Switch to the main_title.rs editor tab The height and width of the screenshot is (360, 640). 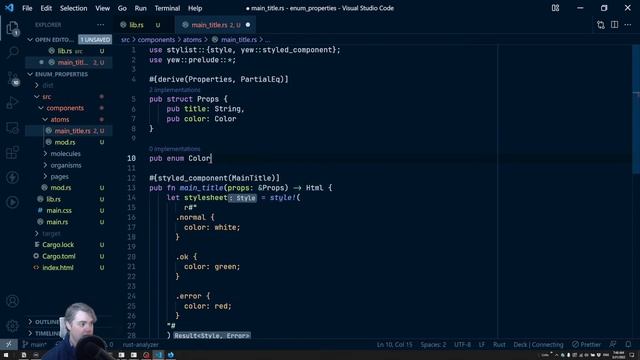pyautogui.click(x=216, y=25)
